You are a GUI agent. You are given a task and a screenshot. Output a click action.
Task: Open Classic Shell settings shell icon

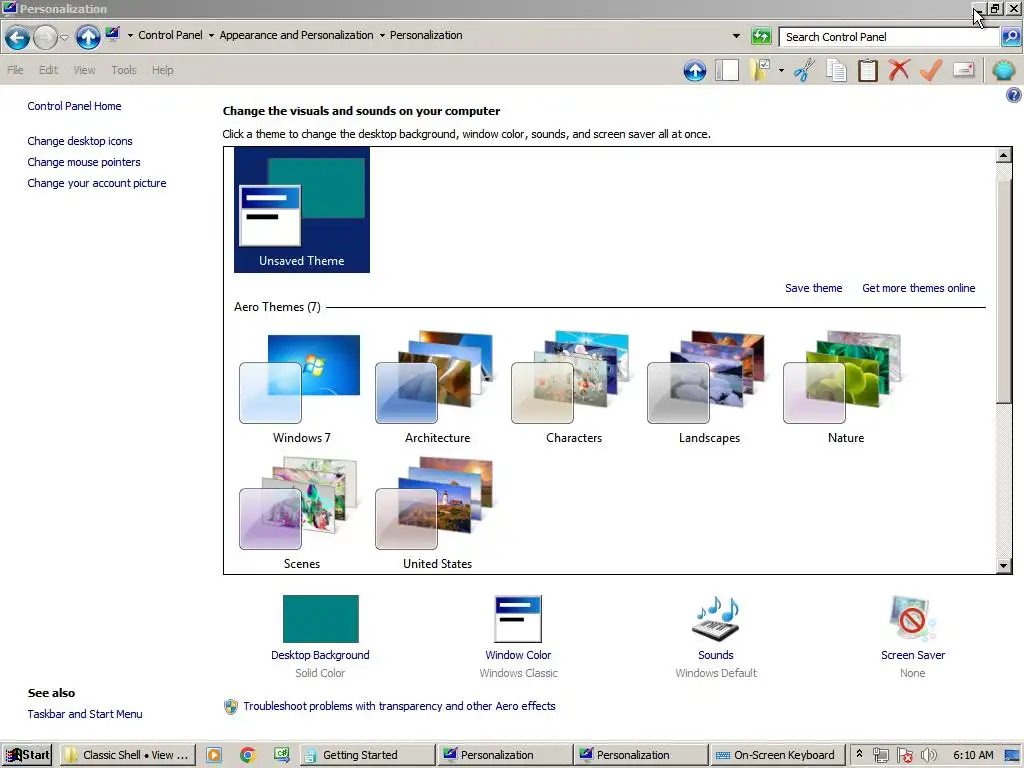(x=1004, y=70)
